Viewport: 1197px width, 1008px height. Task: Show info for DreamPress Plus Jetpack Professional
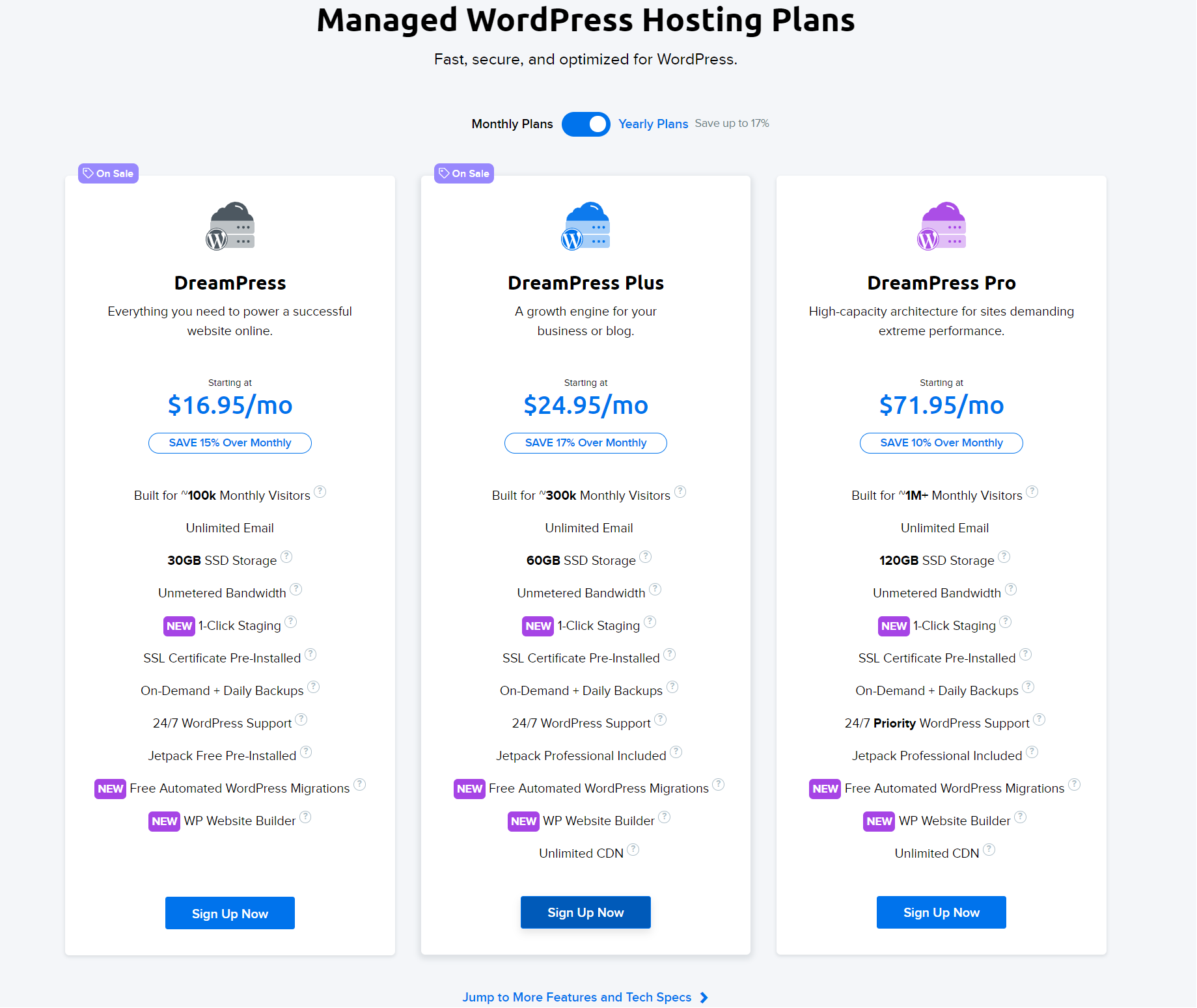676,752
